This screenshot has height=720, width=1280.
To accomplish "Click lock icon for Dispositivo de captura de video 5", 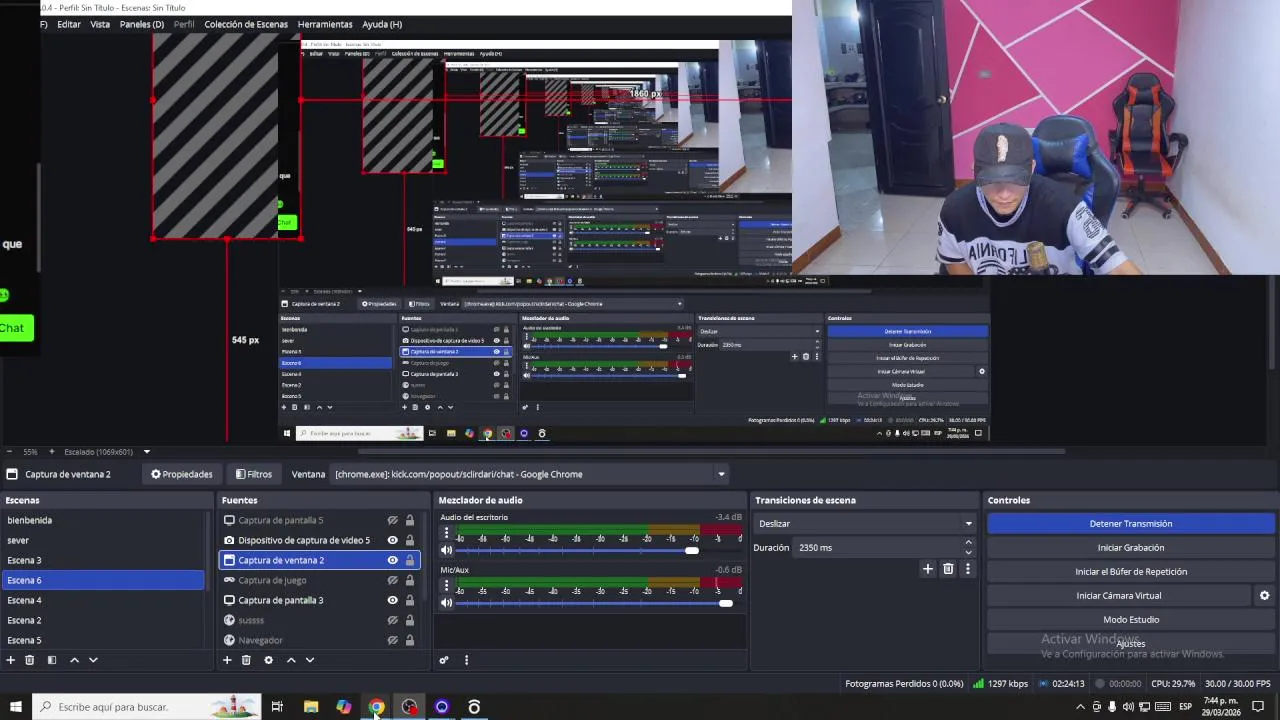I will [x=410, y=540].
